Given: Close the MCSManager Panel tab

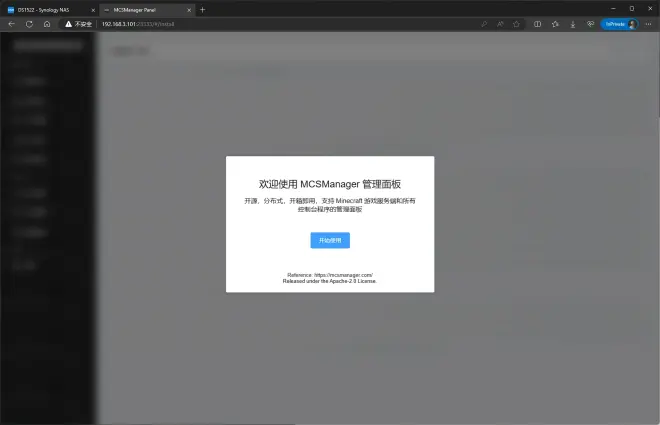Looking at the screenshot, I should (x=189, y=10).
